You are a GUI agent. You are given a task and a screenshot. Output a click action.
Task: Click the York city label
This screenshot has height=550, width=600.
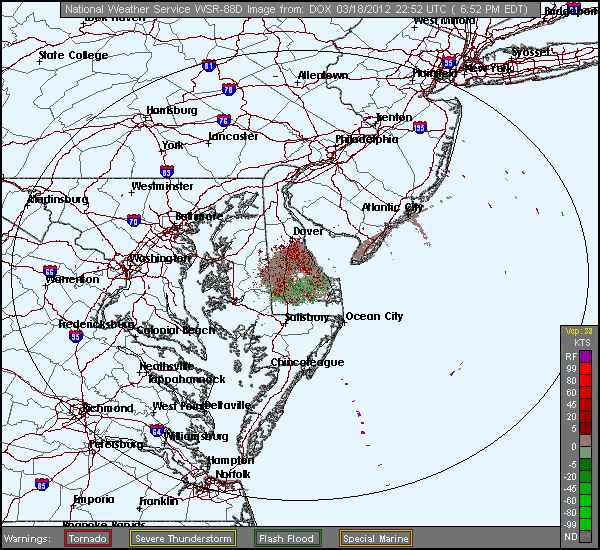172,145
